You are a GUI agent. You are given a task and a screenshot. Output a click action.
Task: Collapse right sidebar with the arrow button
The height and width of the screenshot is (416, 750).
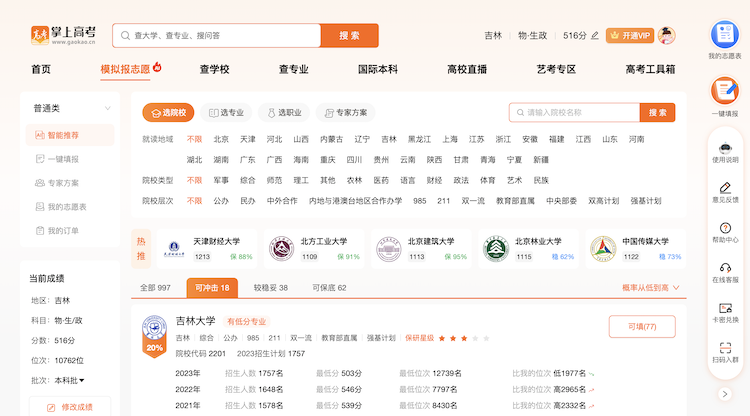point(725,394)
